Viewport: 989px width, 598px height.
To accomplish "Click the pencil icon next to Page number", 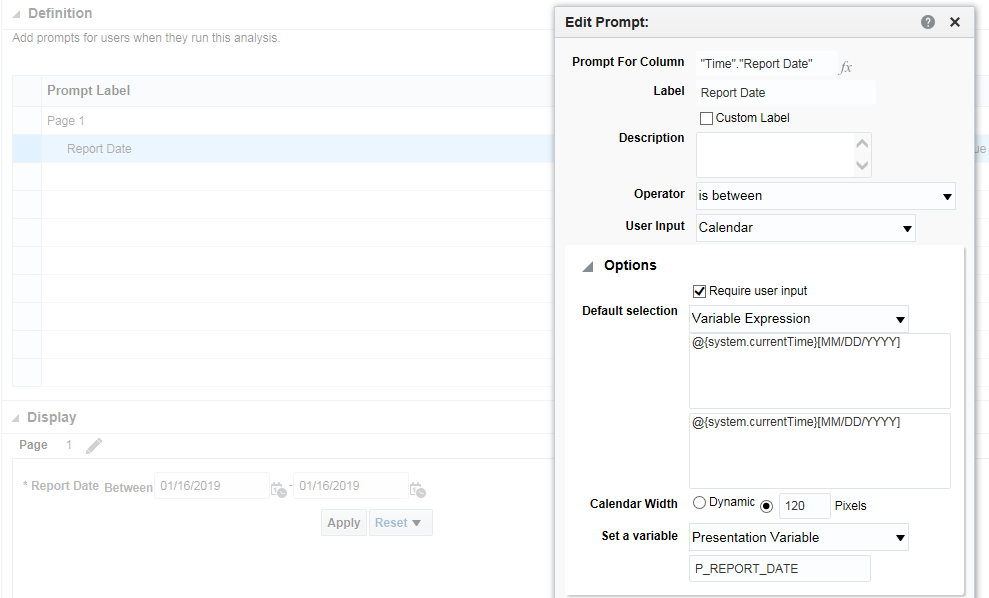I will point(92,445).
